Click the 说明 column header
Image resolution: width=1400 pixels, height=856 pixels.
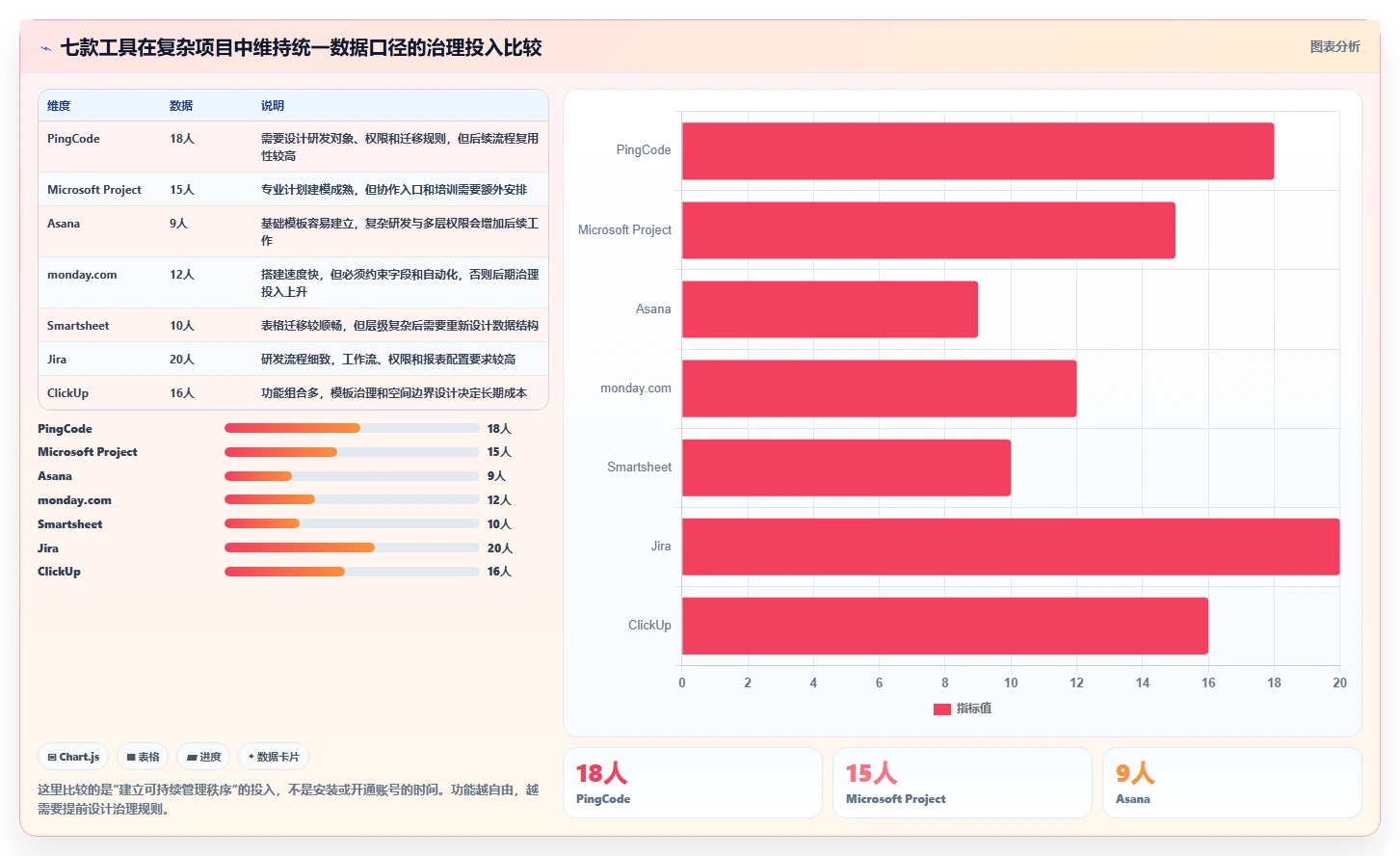tap(273, 106)
